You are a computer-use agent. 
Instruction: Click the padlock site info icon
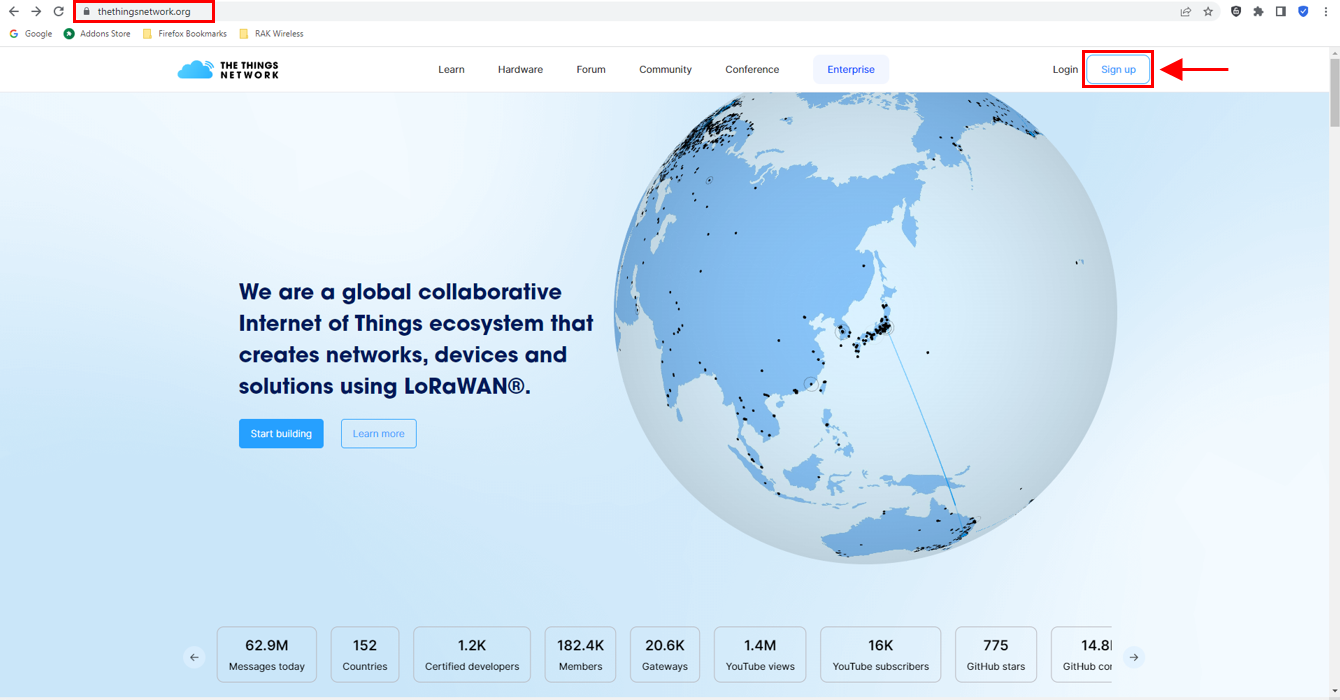point(87,12)
